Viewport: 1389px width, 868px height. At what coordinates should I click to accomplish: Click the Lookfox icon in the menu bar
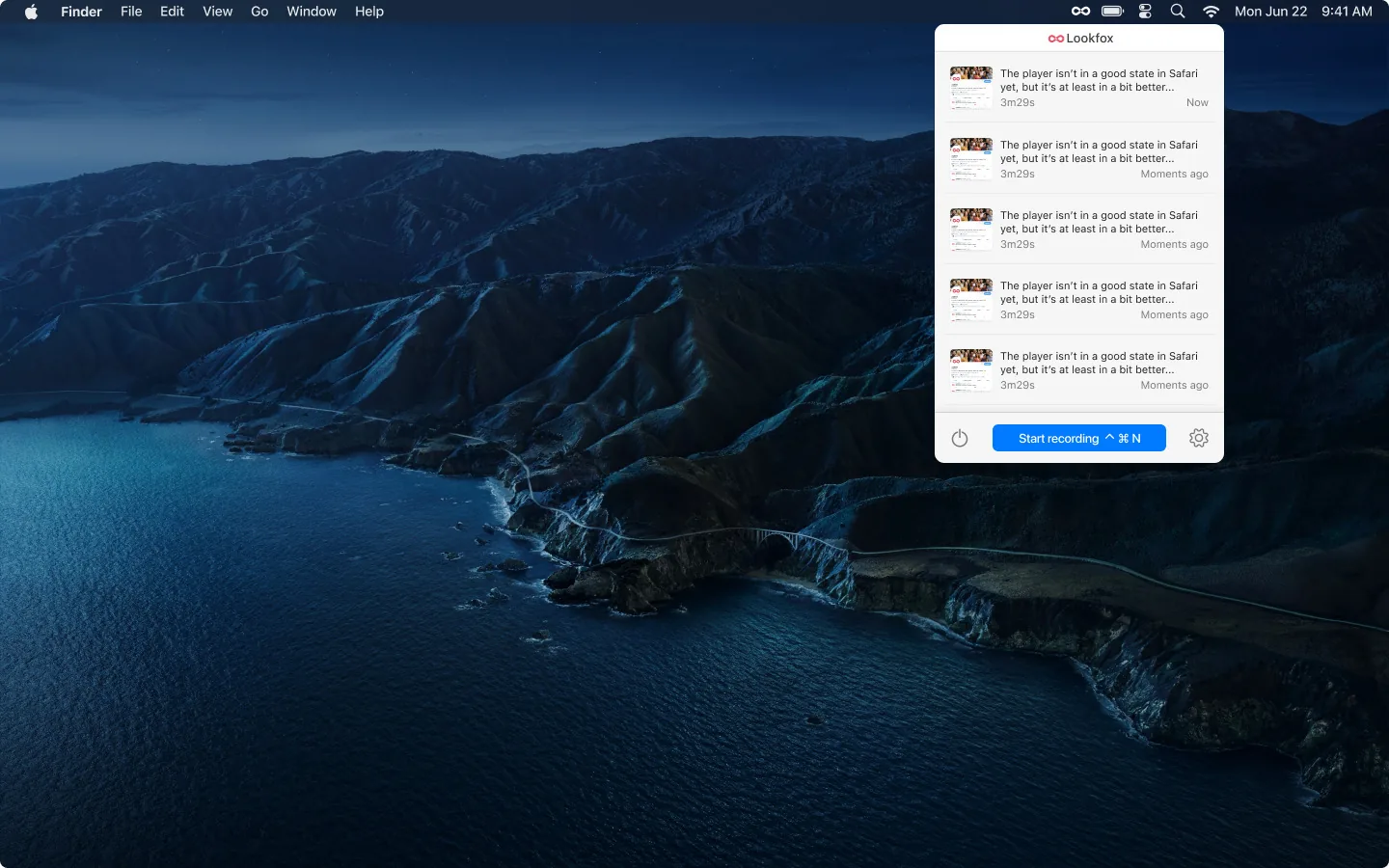[1080, 12]
